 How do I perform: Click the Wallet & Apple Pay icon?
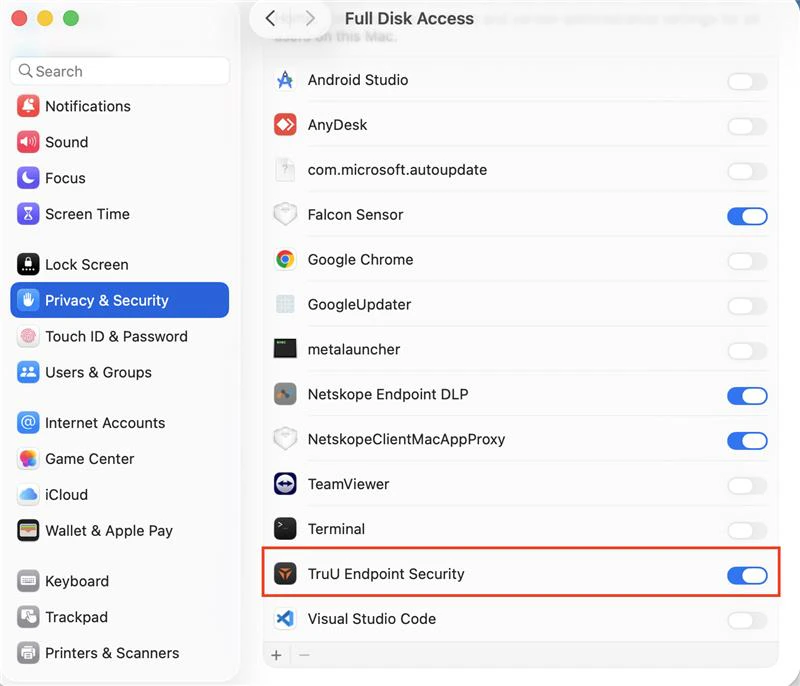pyautogui.click(x=28, y=530)
